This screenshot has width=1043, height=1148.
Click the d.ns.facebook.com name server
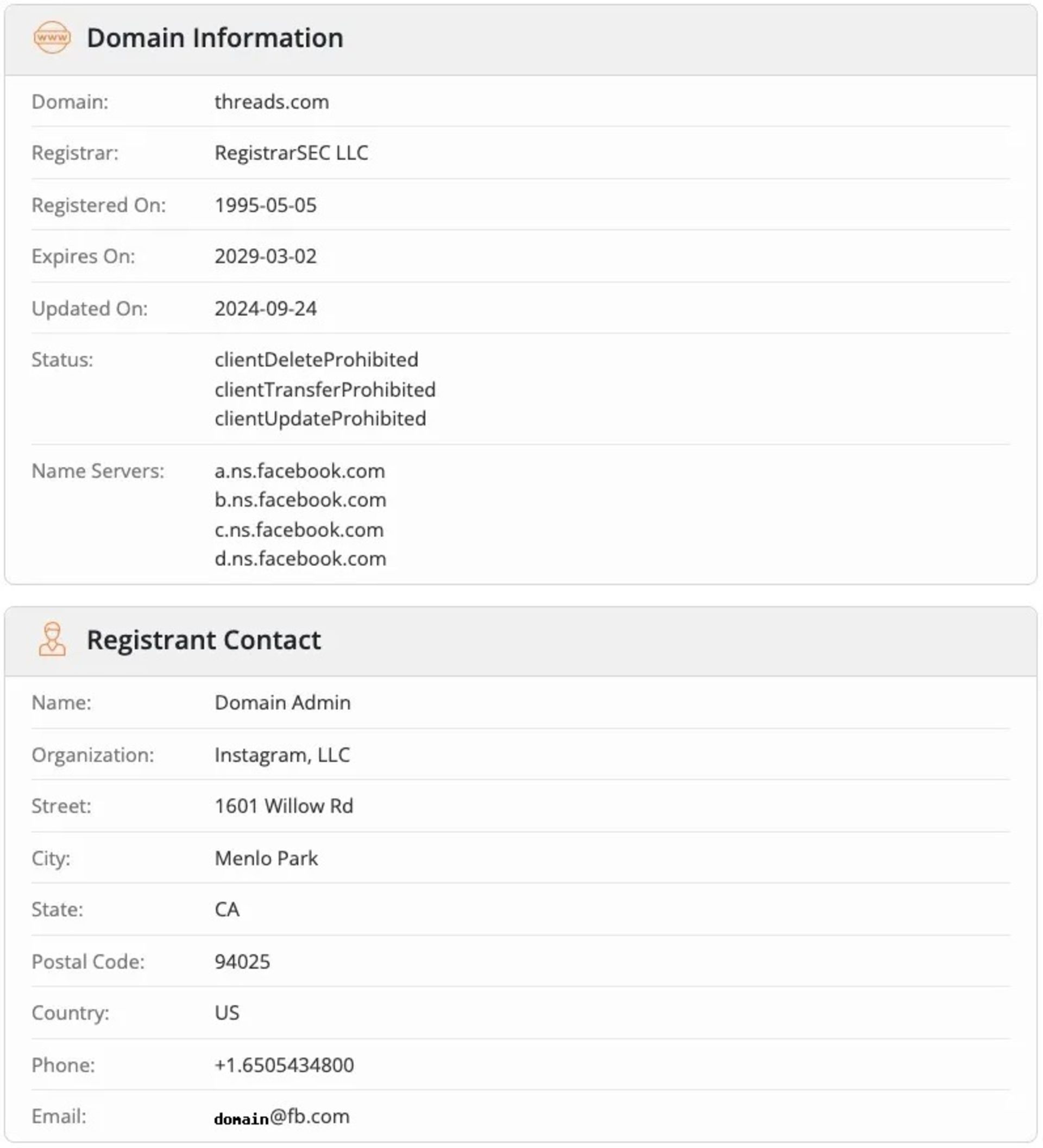click(x=300, y=559)
